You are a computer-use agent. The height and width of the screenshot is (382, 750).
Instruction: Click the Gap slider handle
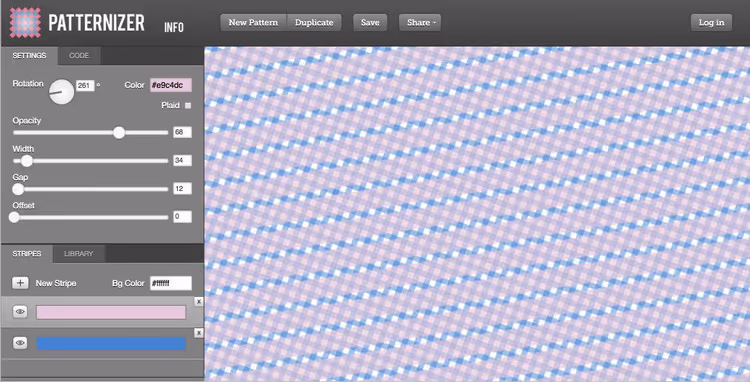click(18, 189)
